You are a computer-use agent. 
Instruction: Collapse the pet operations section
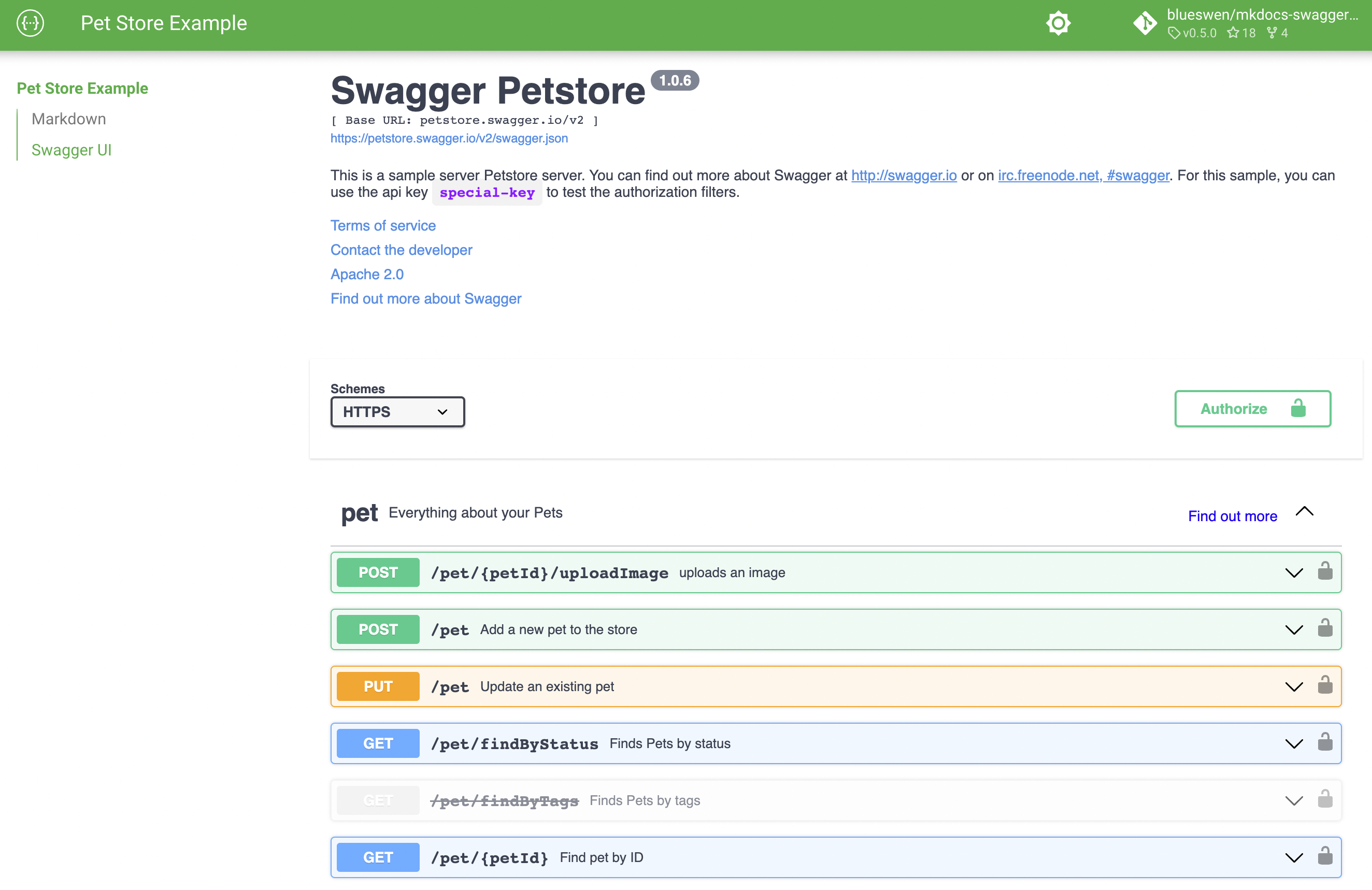click(1305, 511)
